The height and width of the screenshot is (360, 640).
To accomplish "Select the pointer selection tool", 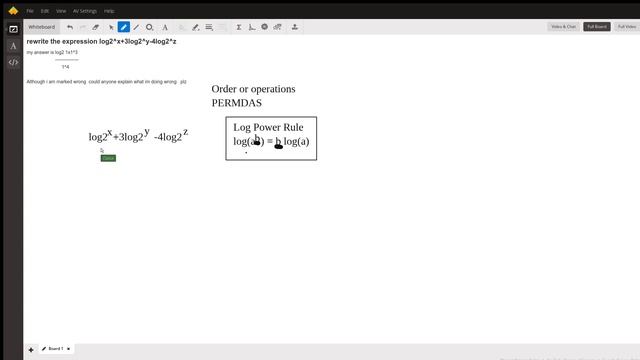I will coord(111,27).
